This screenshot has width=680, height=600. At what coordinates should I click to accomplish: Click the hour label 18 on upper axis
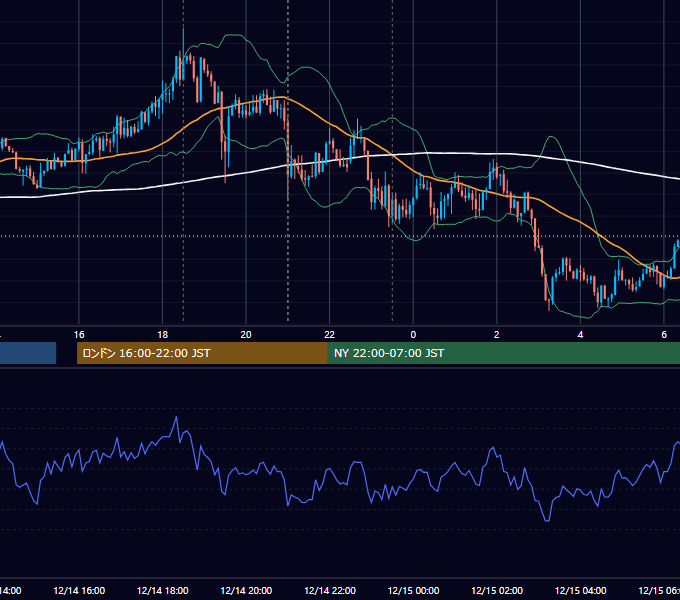click(x=163, y=335)
